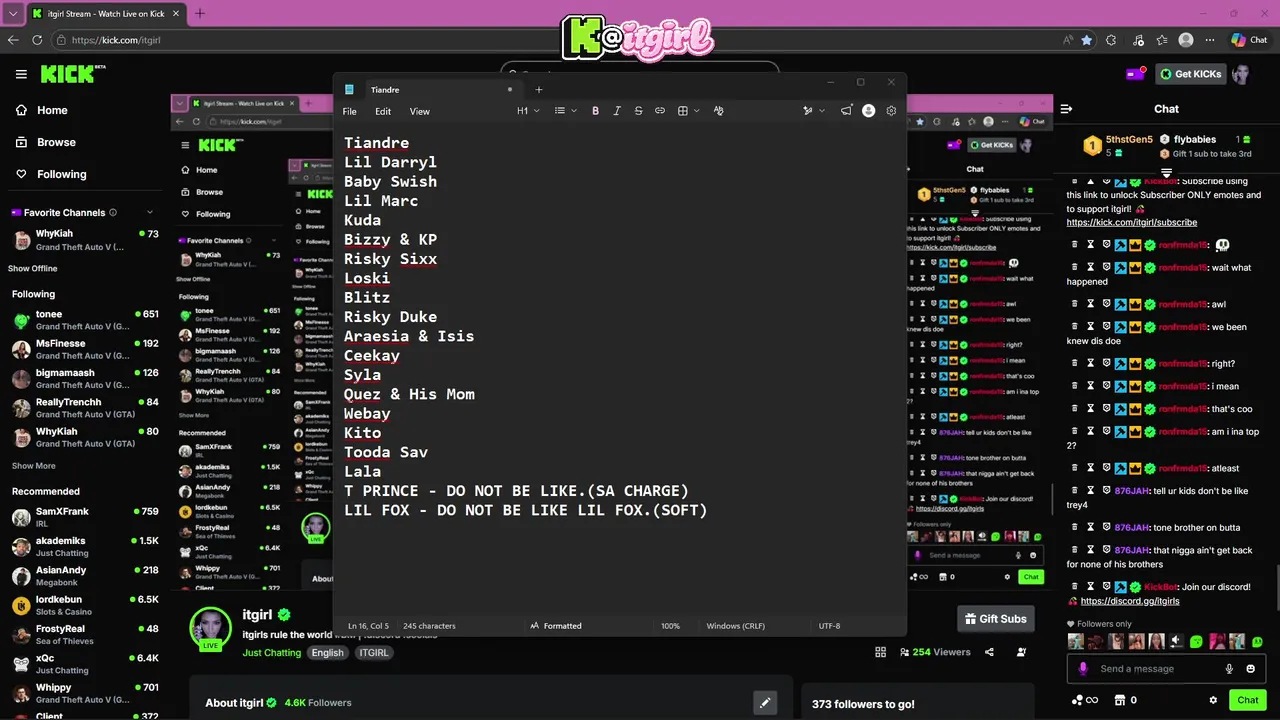The width and height of the screenshot is (1280, 720).
Task: Open Notepad settings gear
Action: point(891,111)
